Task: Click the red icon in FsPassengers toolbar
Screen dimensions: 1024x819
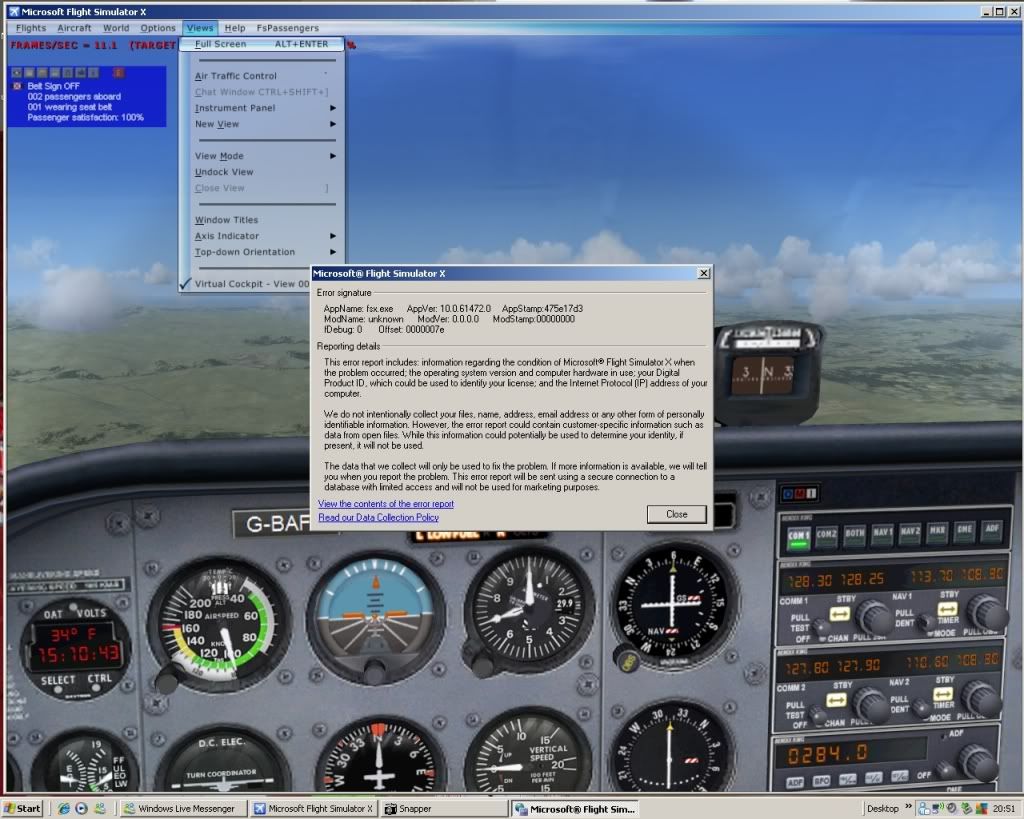Action: coord(118,72)
